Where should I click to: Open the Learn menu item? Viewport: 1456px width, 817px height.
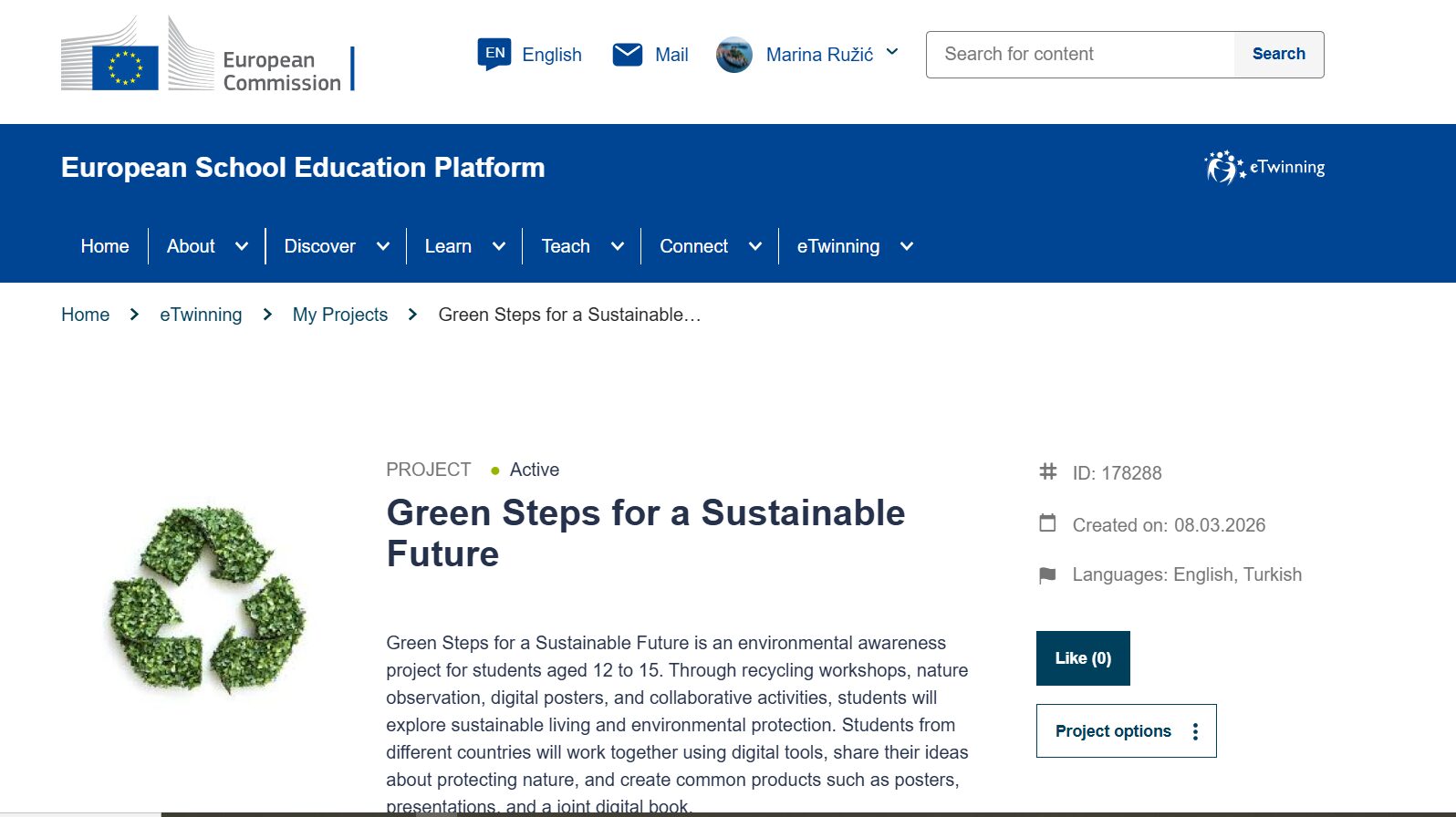click(x=448, y=246)
